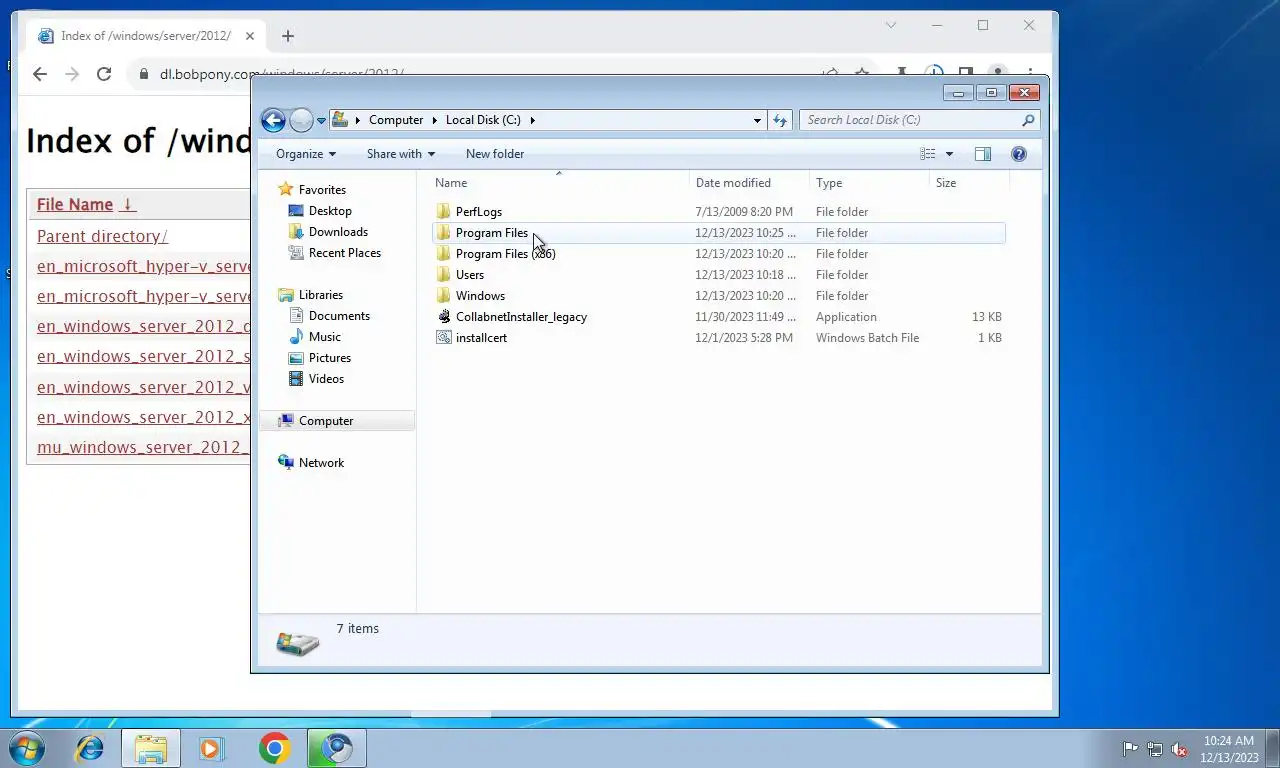Go back in the Explorer window
1280x768 pixels.
click(273, 120)
